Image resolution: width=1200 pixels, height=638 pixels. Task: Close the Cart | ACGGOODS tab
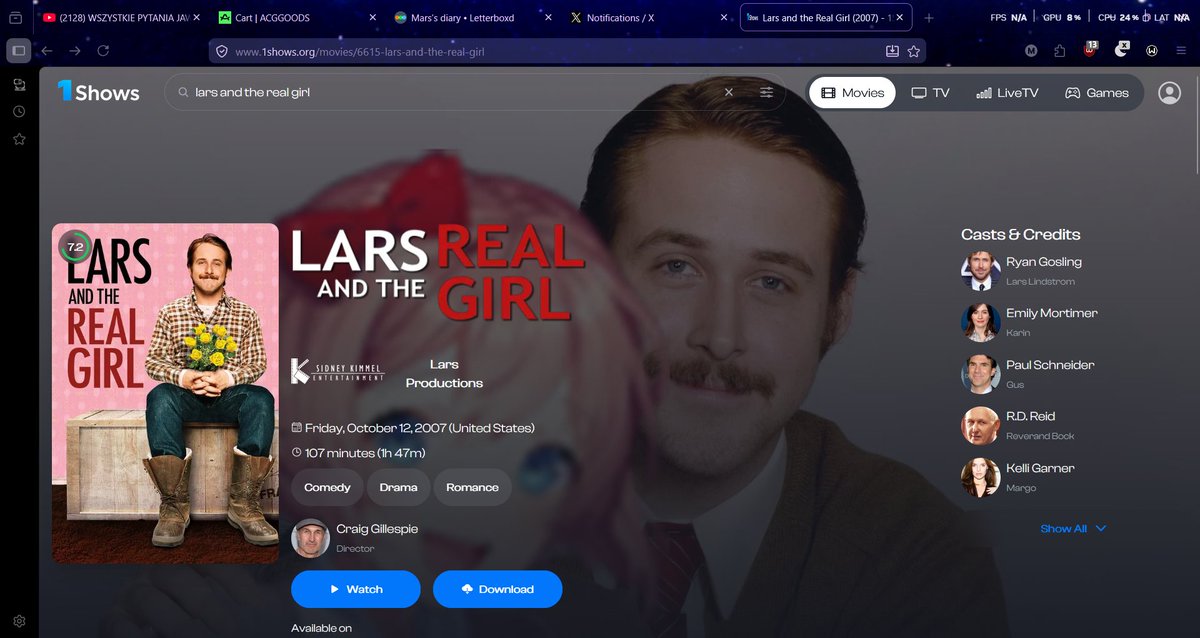(x=373, y=18)
